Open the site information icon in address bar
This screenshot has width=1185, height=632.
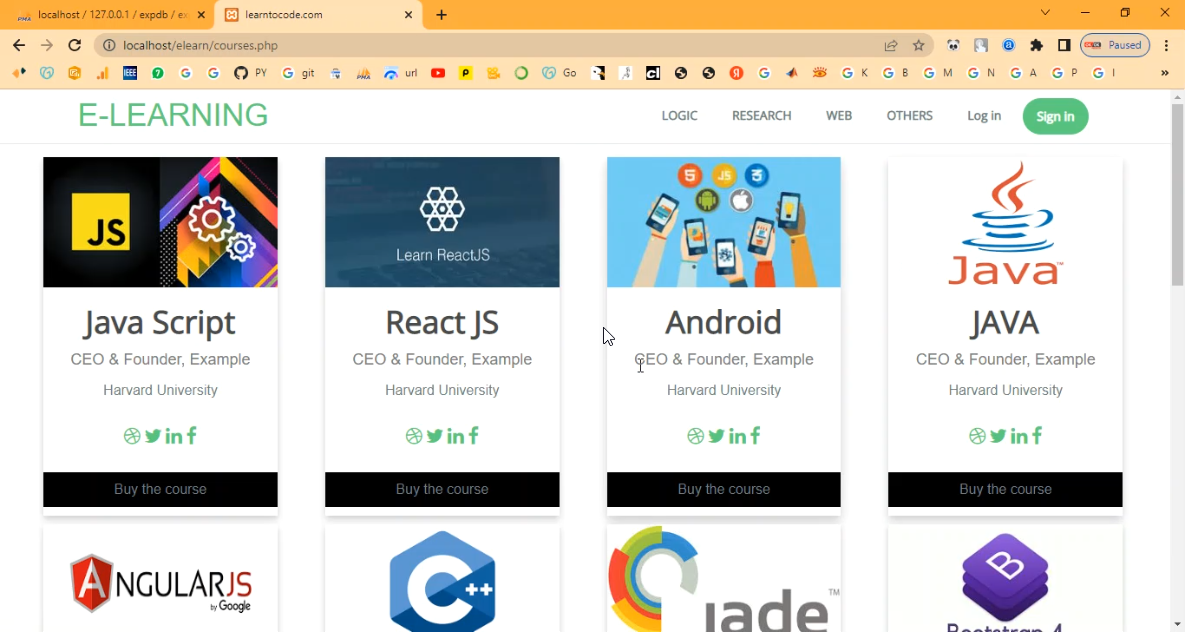click(109, 45)
